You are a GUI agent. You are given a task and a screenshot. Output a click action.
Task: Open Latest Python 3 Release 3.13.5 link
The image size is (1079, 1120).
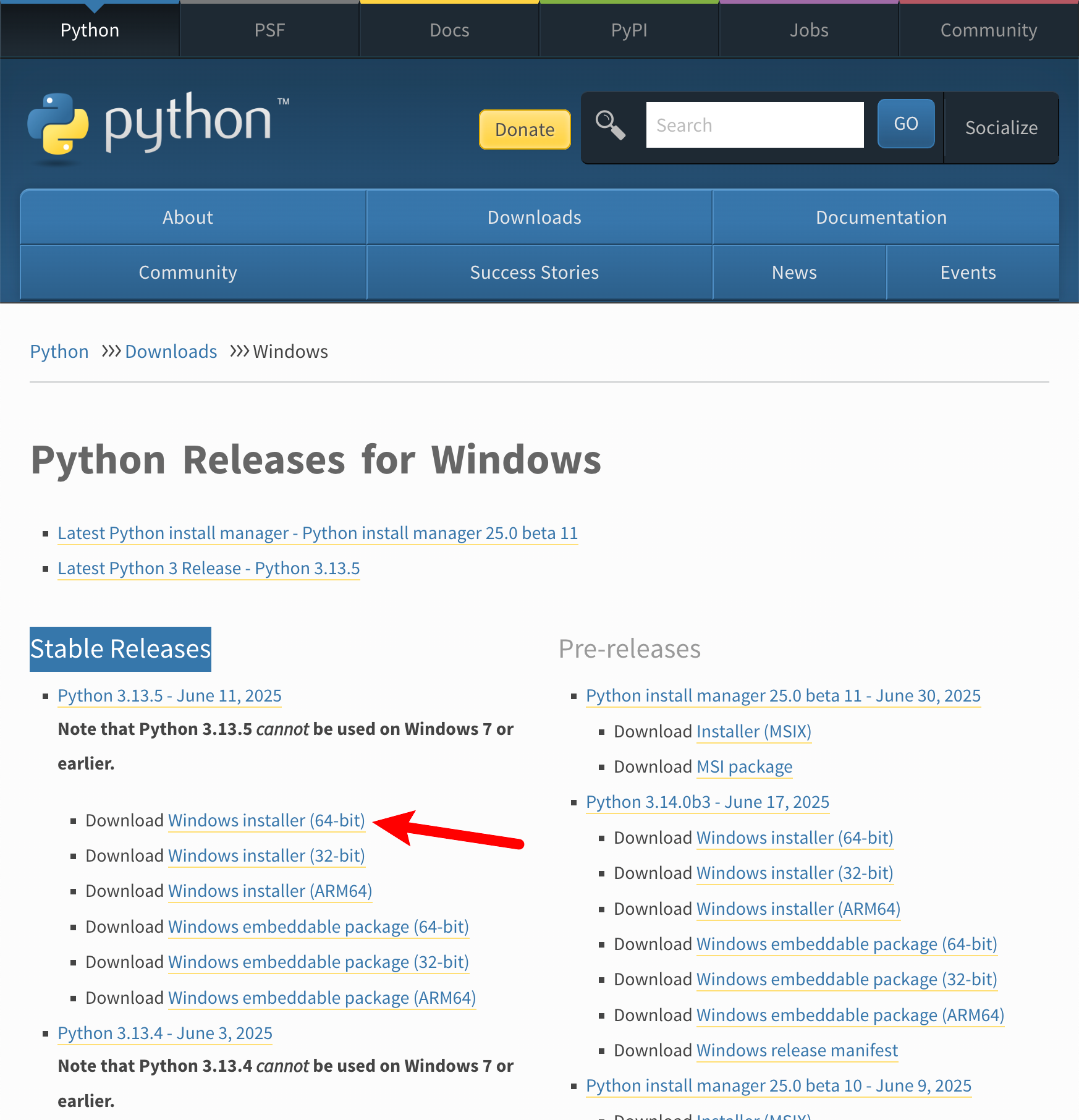(x=209, y=568)
